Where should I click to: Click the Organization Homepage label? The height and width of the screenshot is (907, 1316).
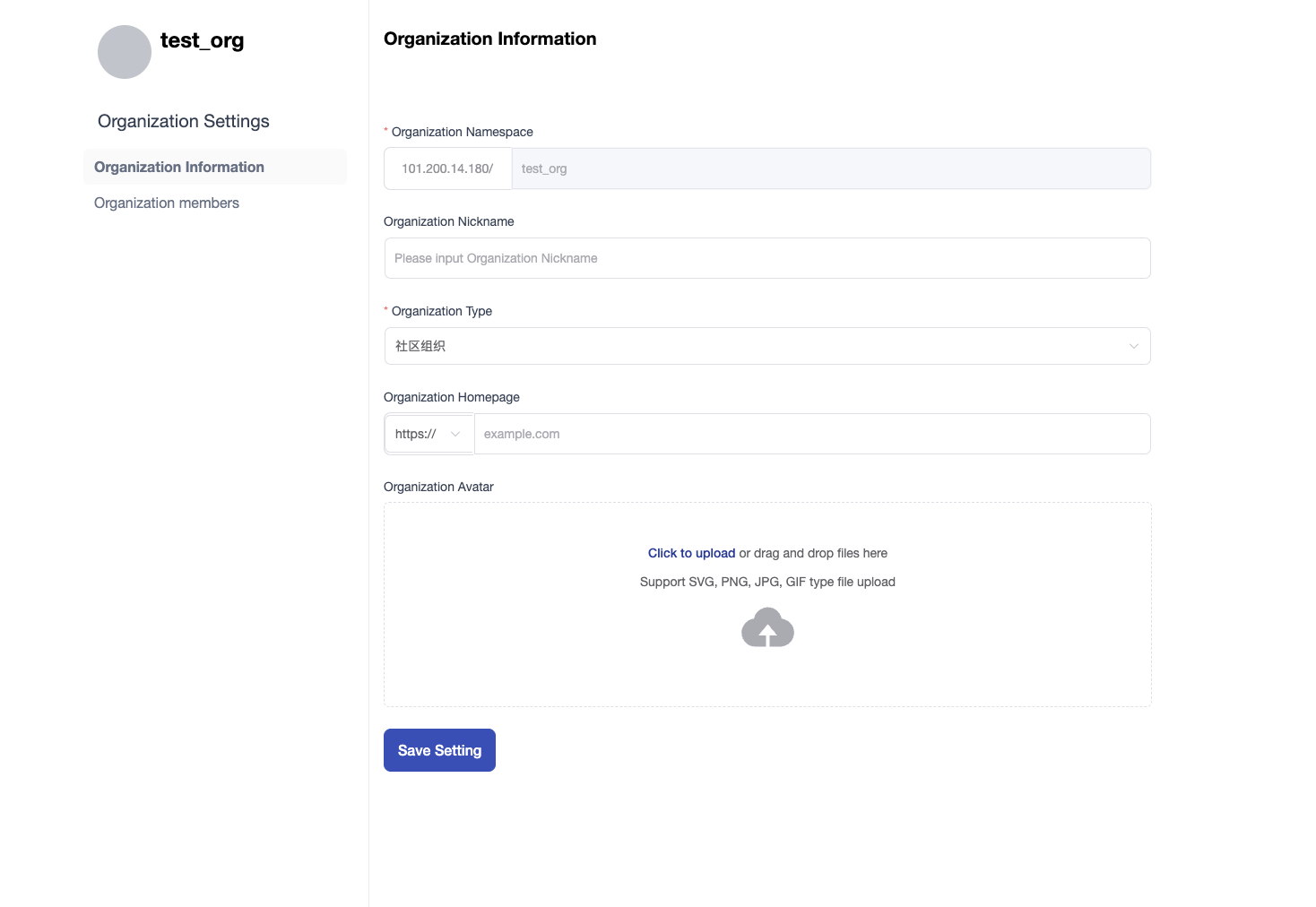(x=452, y=397)
